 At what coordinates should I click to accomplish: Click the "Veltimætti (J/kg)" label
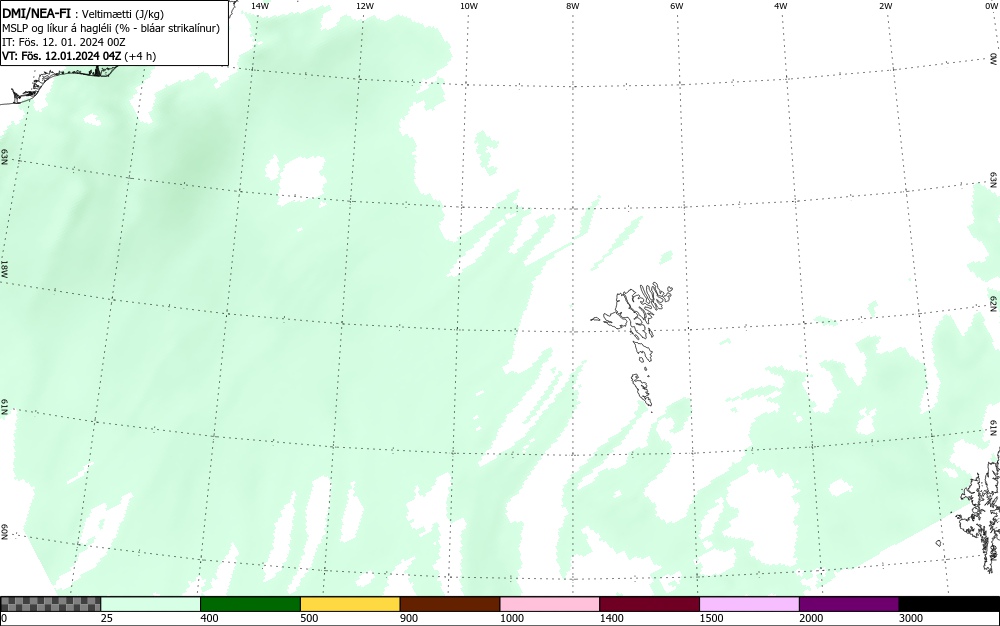pos(123,14)
